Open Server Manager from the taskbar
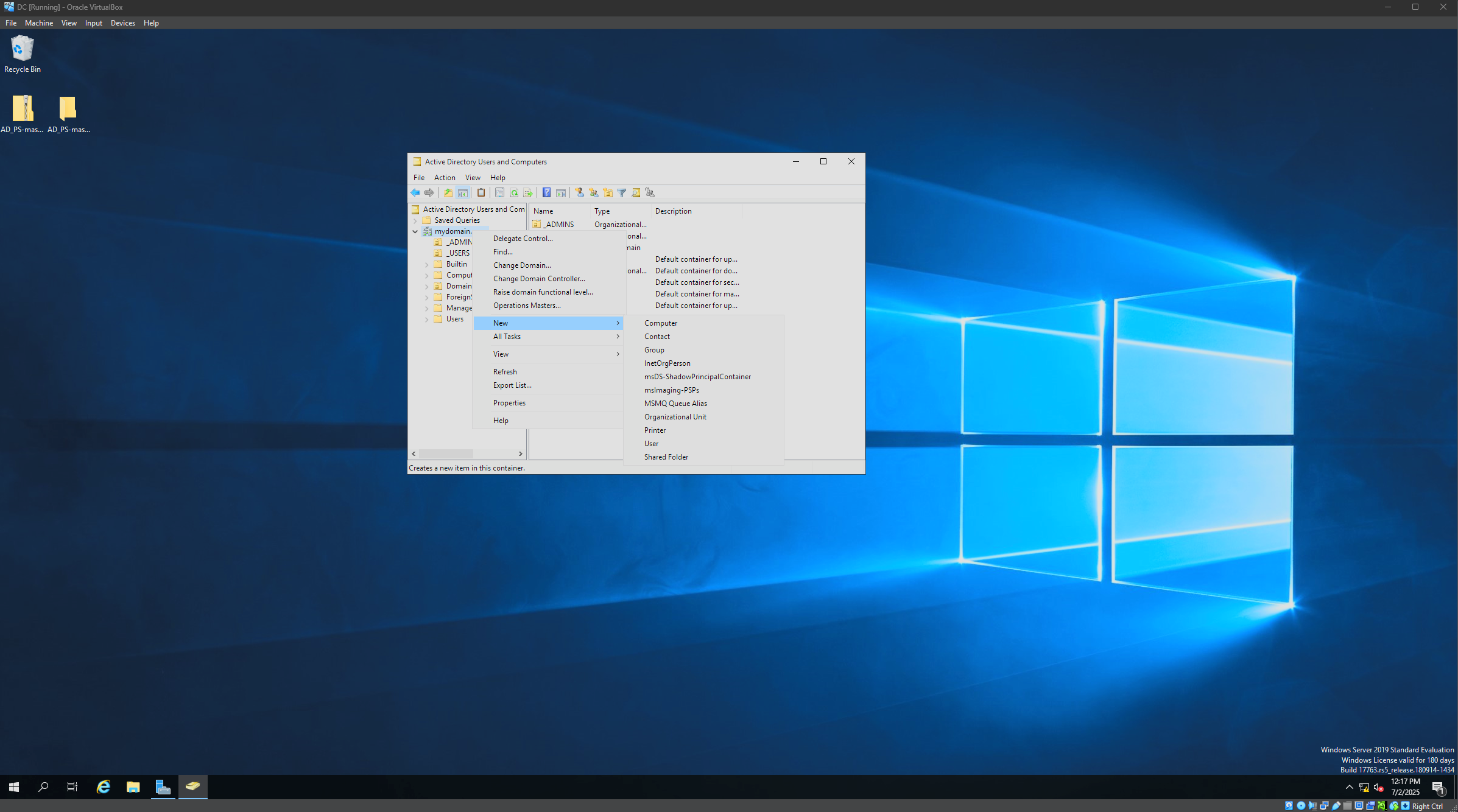This screenshot has height=812, width=1458. pyautogui.click(x=163, y=787)
